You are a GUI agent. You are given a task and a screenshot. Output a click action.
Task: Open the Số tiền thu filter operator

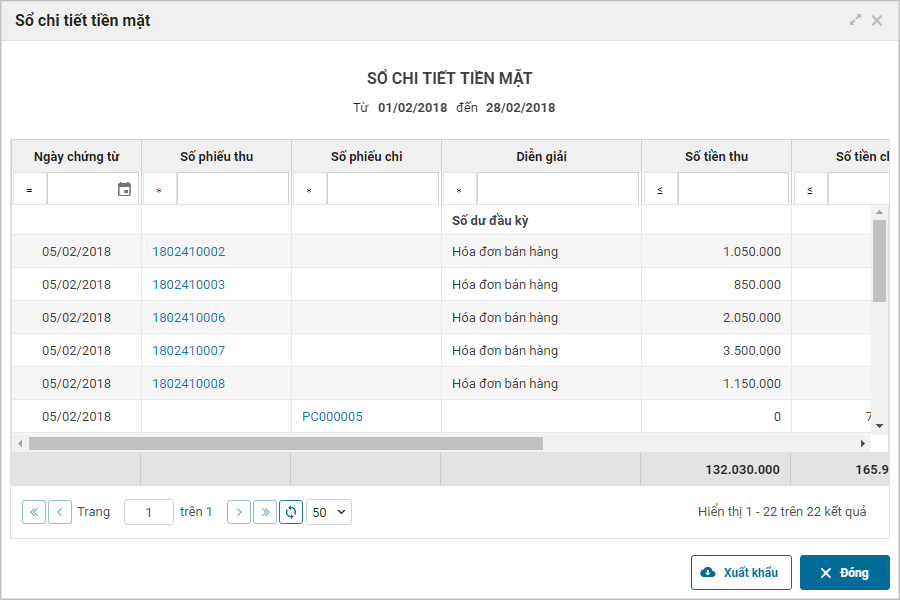coord(660,190)
